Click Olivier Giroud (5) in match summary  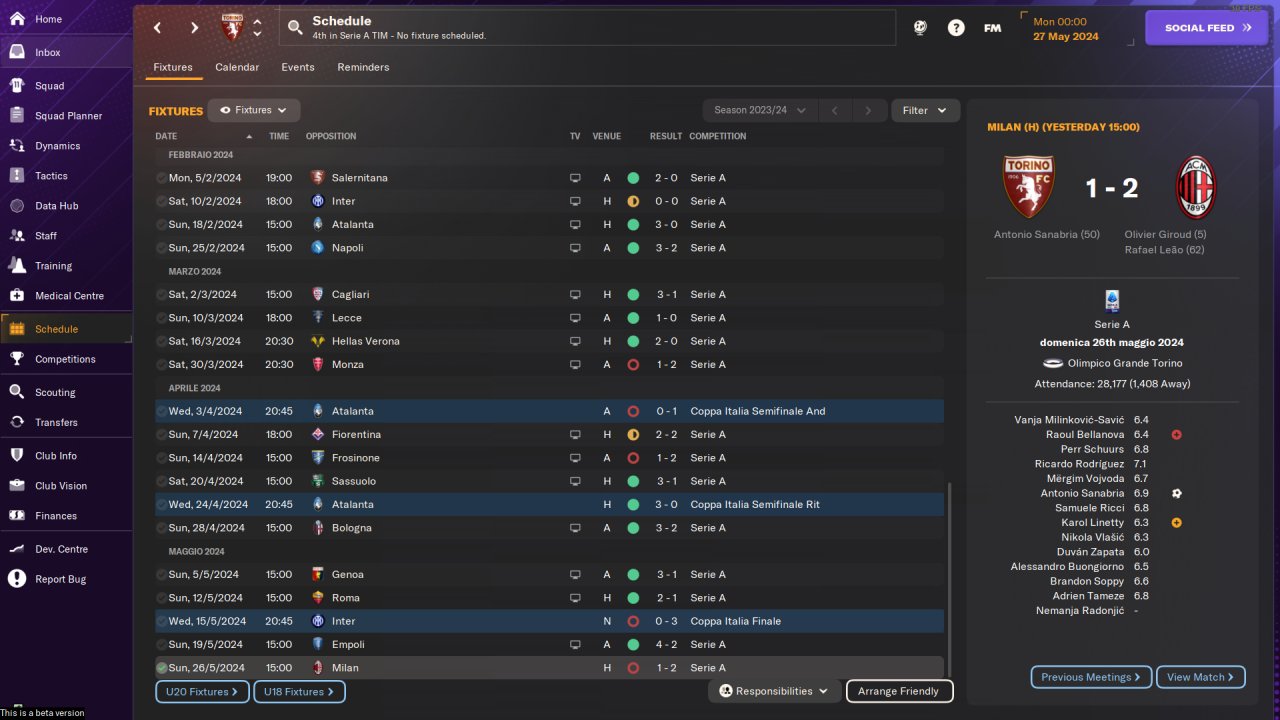(x=1165, y=235)
